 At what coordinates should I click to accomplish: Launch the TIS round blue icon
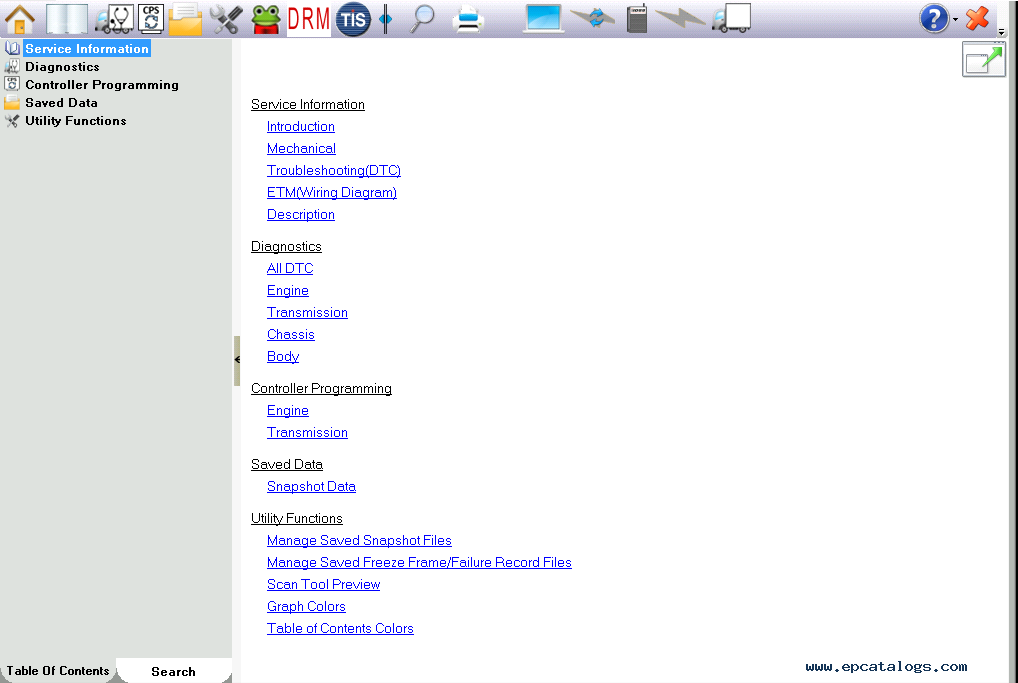pos(353,19)
